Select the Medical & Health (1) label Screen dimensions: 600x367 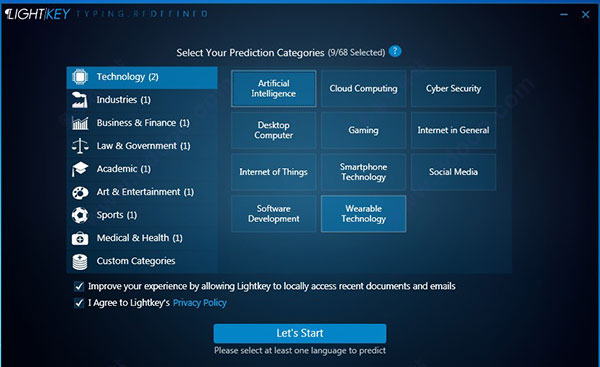(140, 238)
